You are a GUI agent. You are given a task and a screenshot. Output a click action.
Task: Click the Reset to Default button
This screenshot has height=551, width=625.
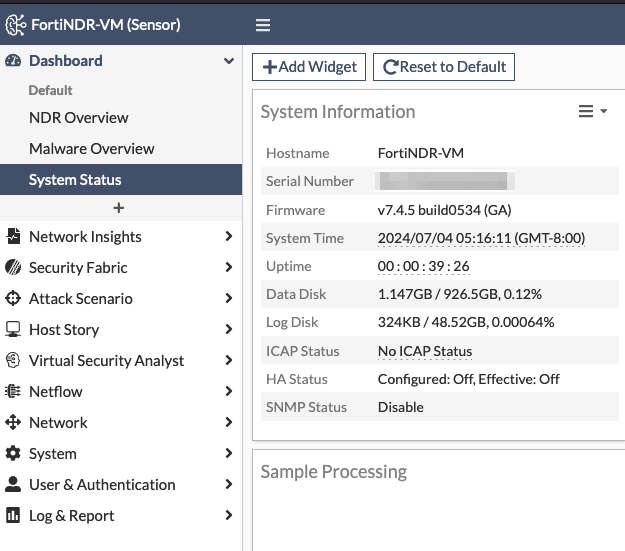tap(444, 67)
